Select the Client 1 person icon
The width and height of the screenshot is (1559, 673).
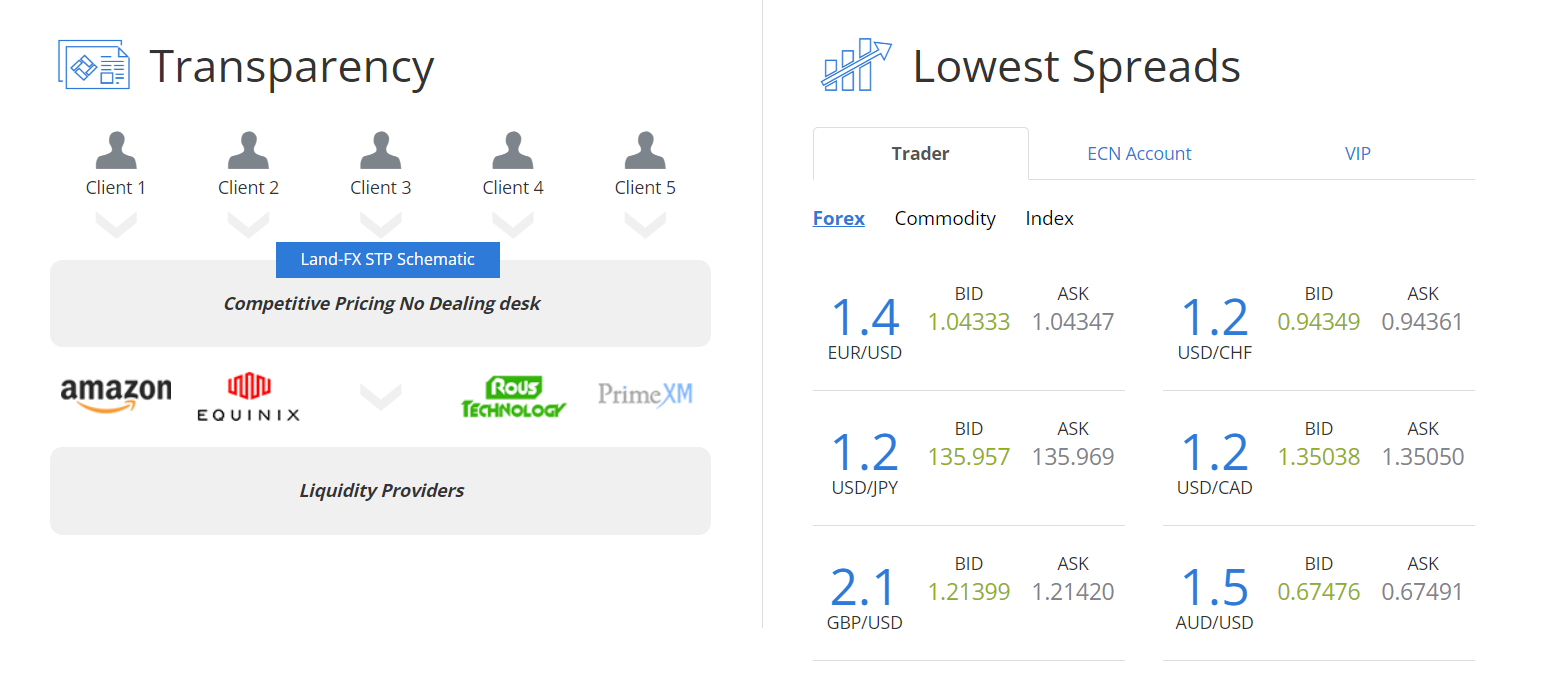coord(116,151)
